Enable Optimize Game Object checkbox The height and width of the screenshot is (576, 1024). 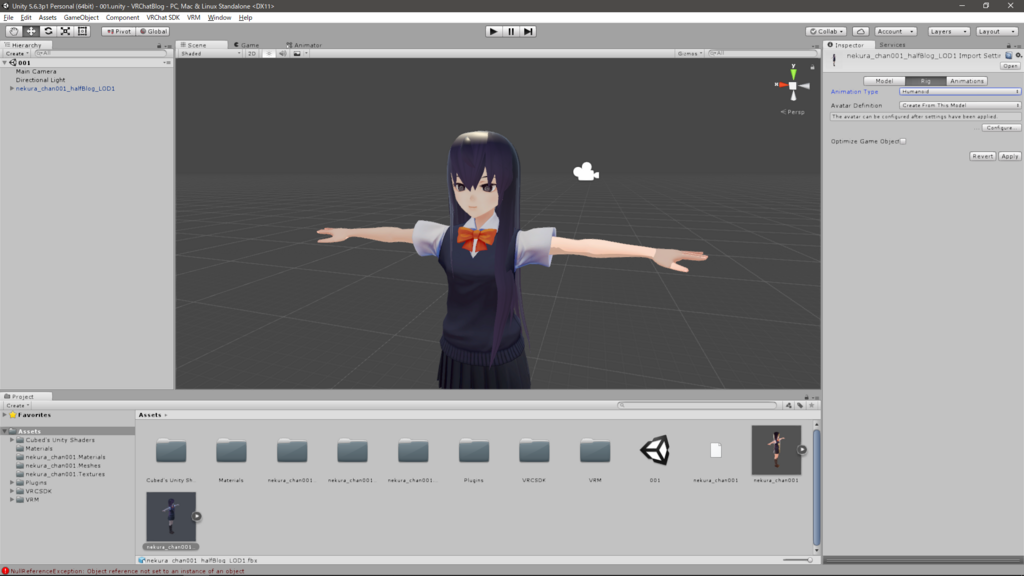coord(903,141)
